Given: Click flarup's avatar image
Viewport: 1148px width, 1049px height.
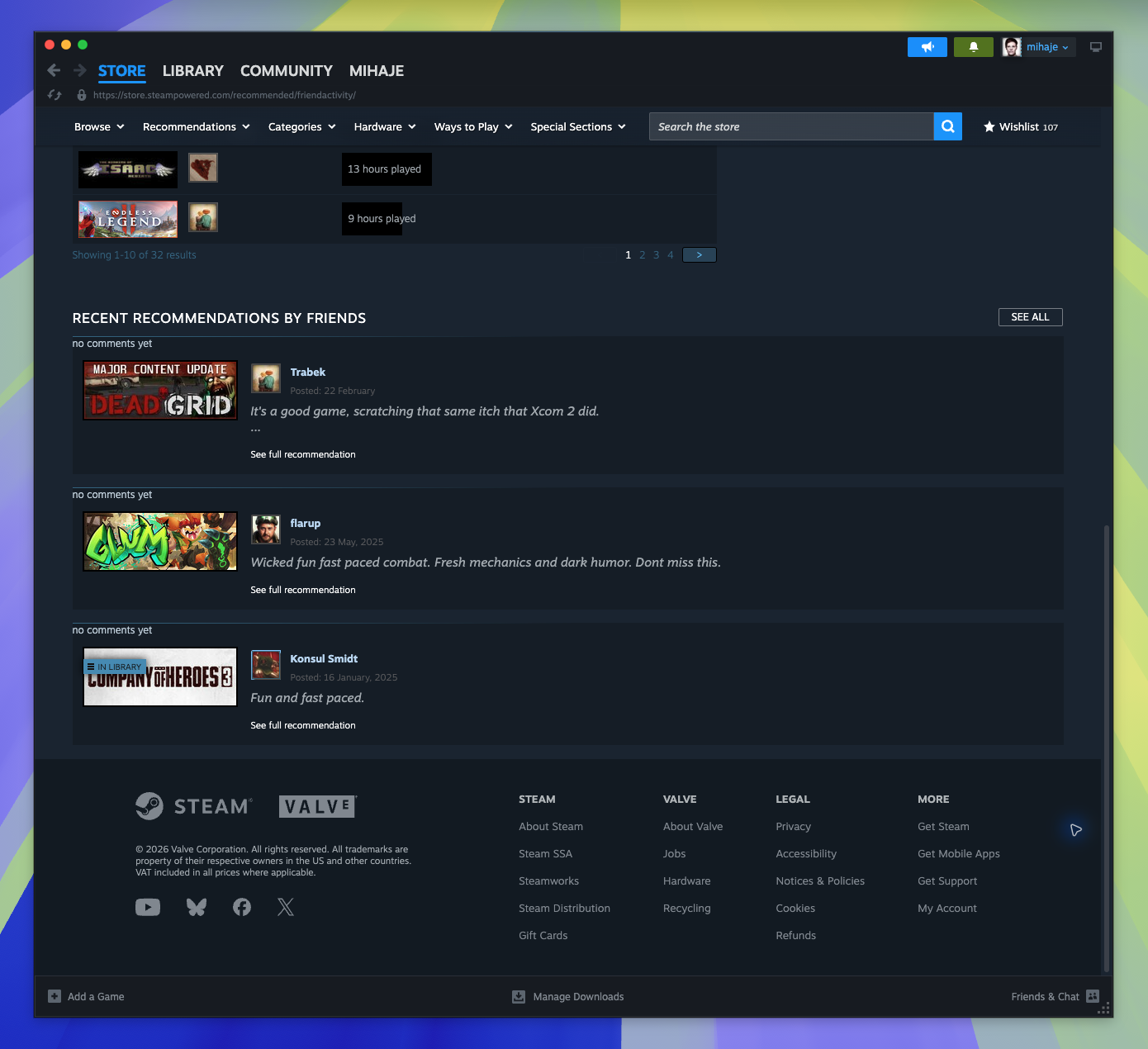Looking at the screenshot, I should pos(266,529).
